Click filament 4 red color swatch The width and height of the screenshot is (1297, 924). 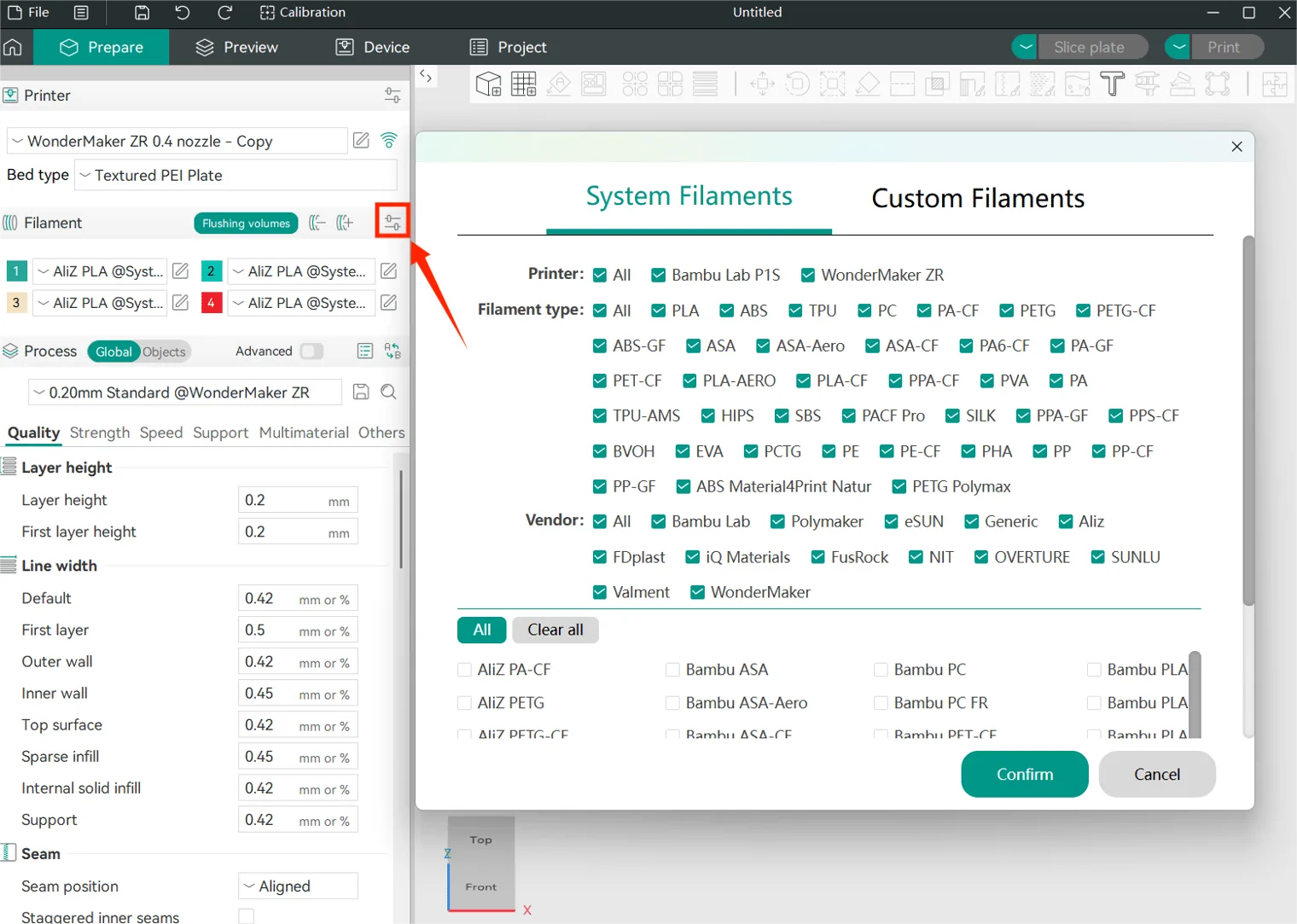[211, 303]
